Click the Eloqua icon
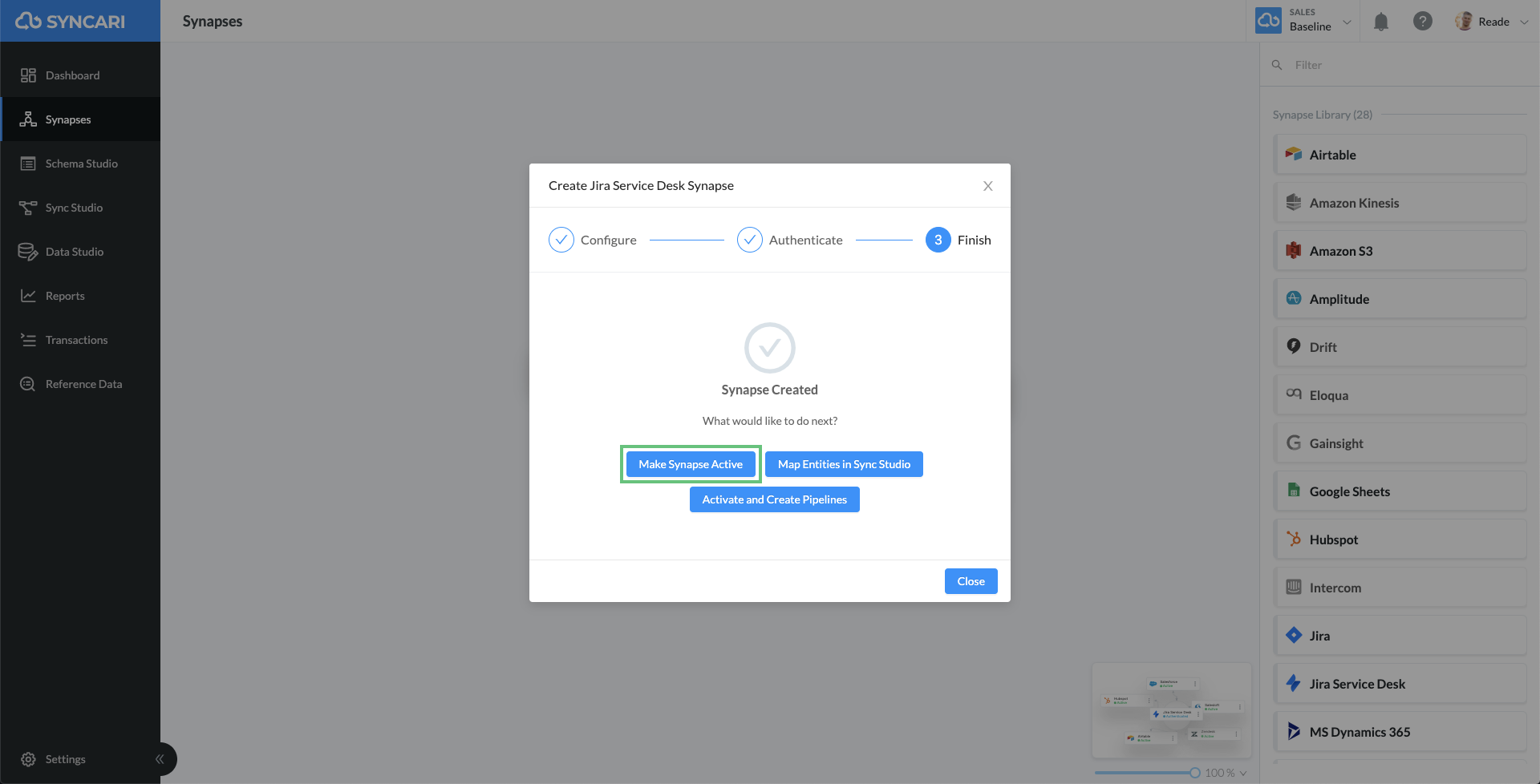 point(1294,394)
